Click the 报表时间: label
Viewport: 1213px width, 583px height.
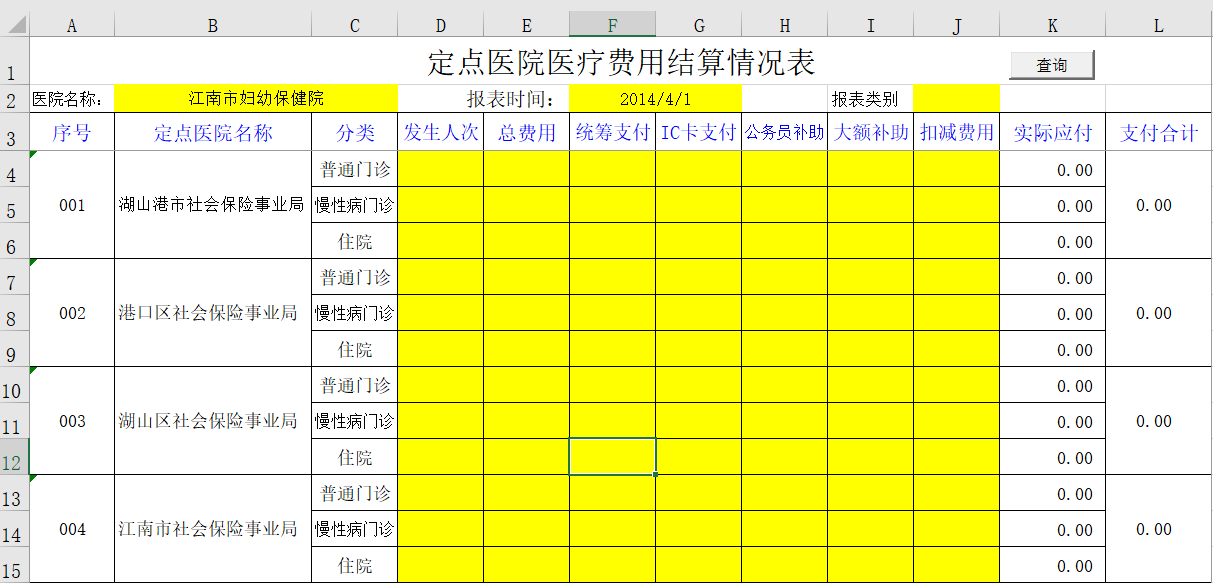510,99
